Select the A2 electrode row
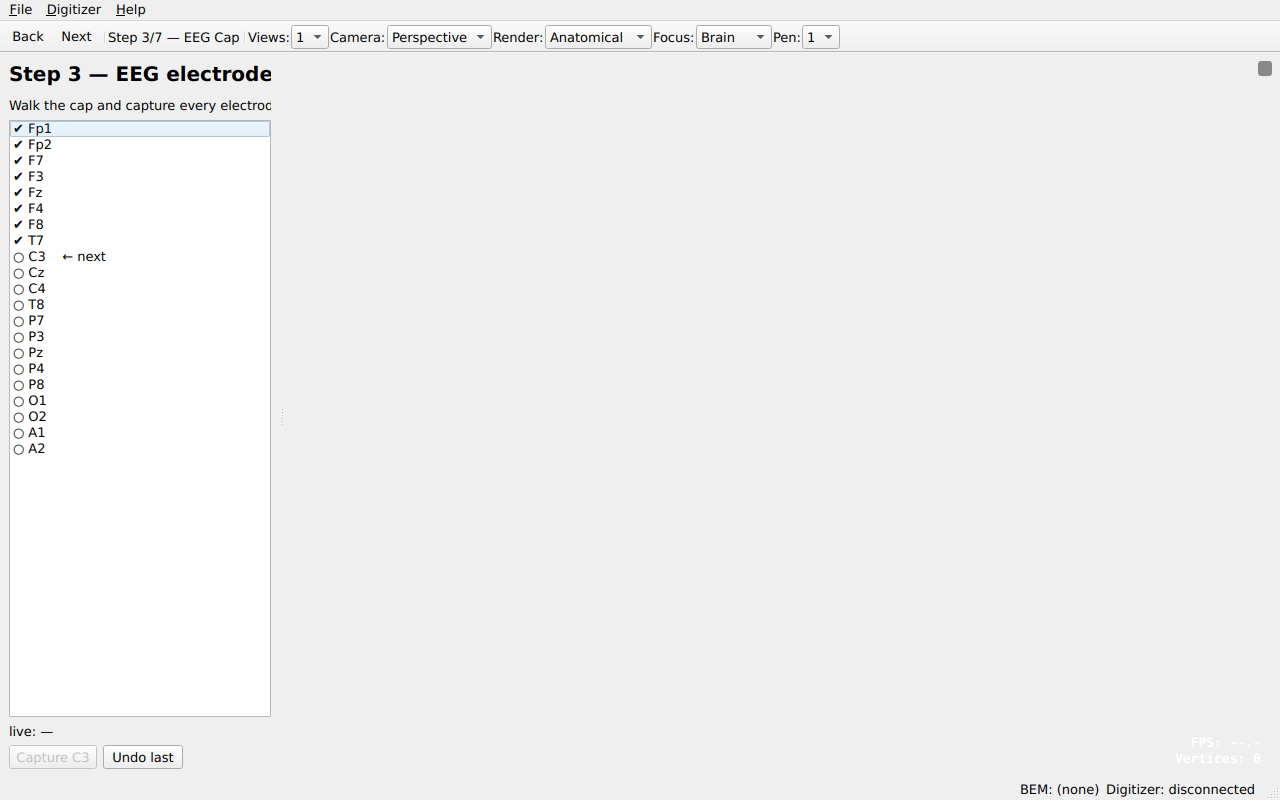The image size is (1280, 800). (x=140, y=449)
